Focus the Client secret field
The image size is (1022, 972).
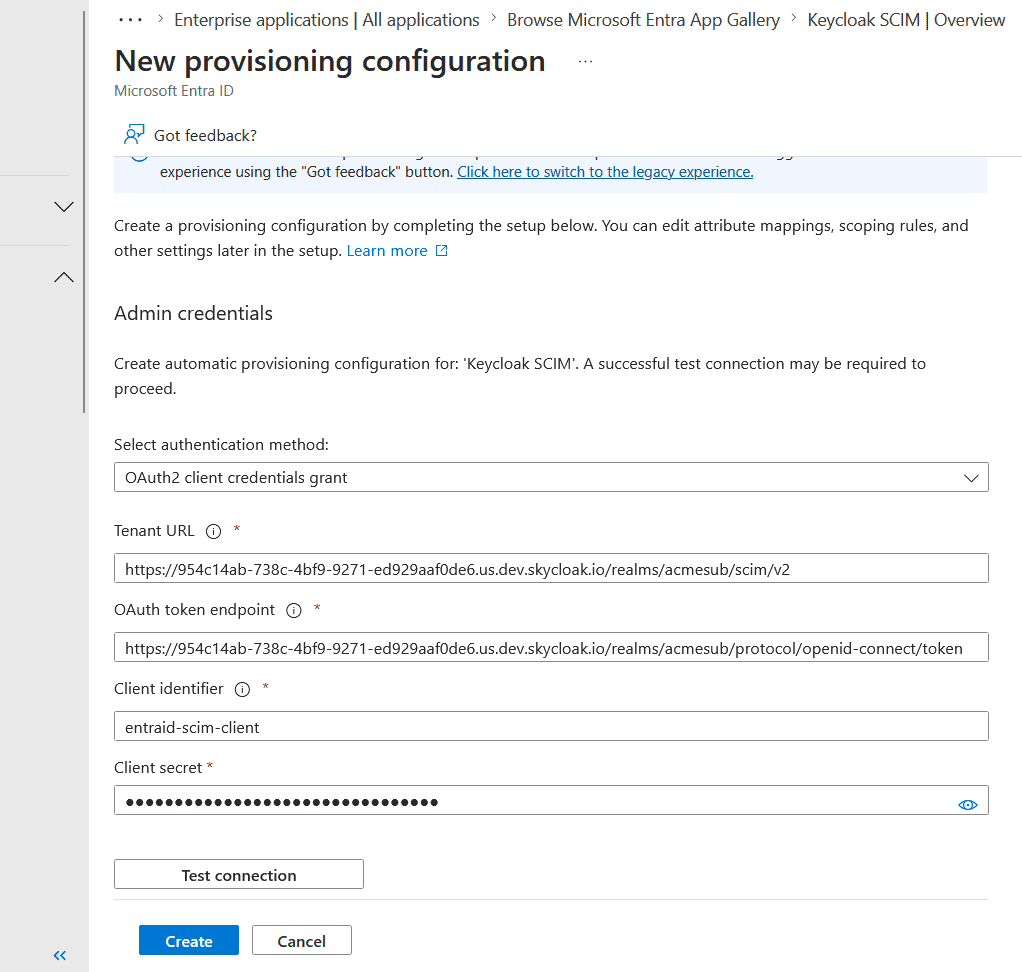tap(551, 801)
